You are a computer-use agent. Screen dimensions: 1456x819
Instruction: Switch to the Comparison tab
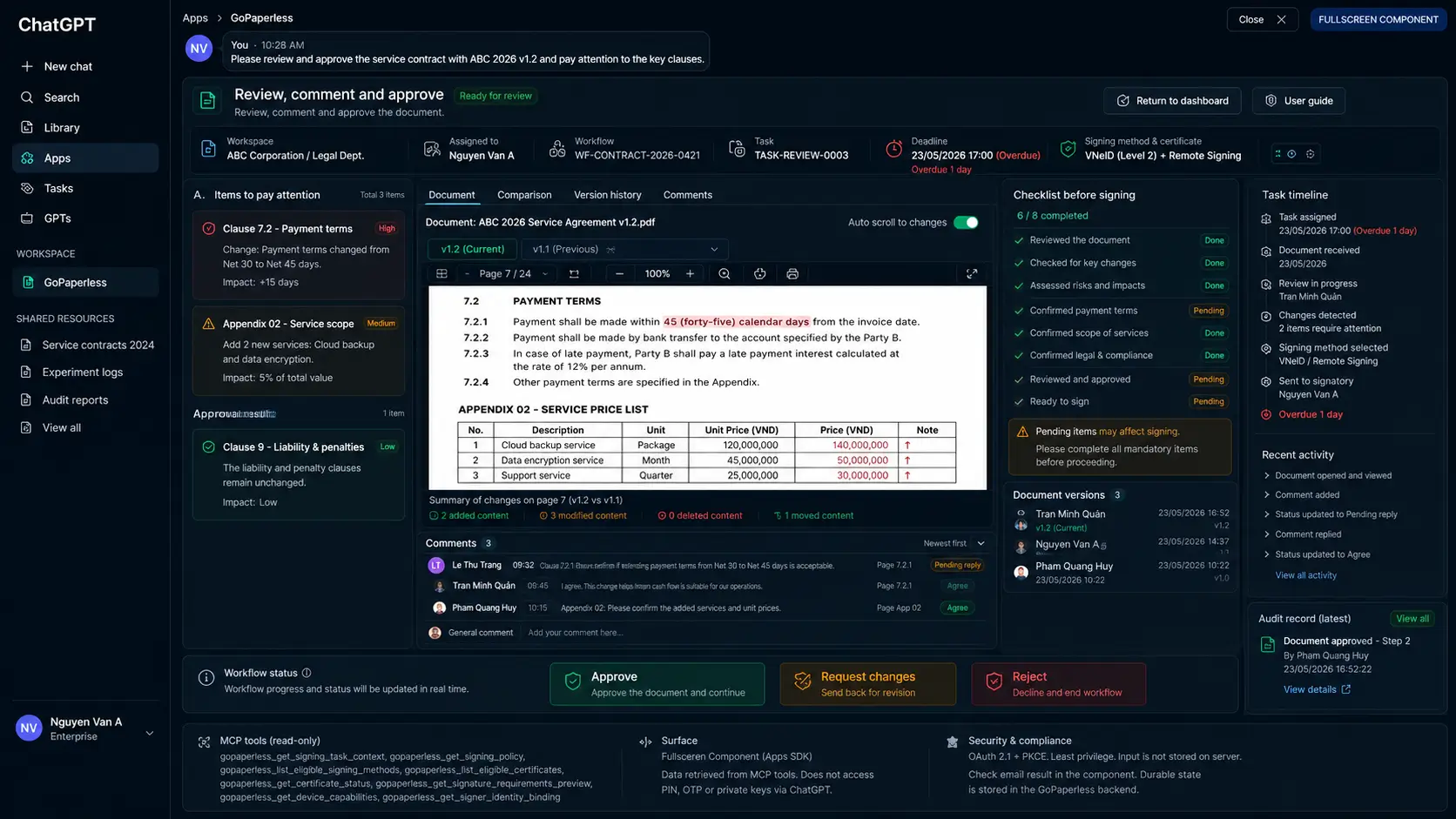coord(524,195)
